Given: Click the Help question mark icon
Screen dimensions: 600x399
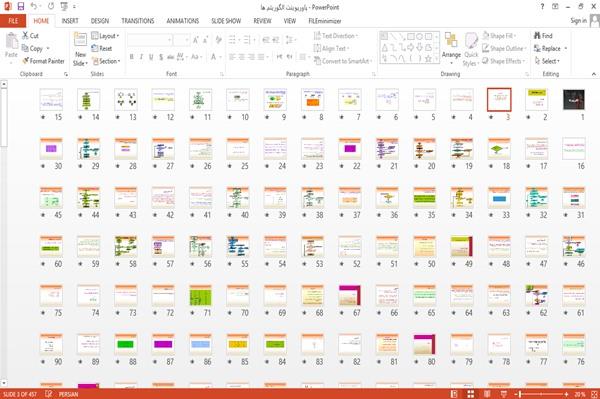Looking at the screenshot, I should [x=542, y=7].
